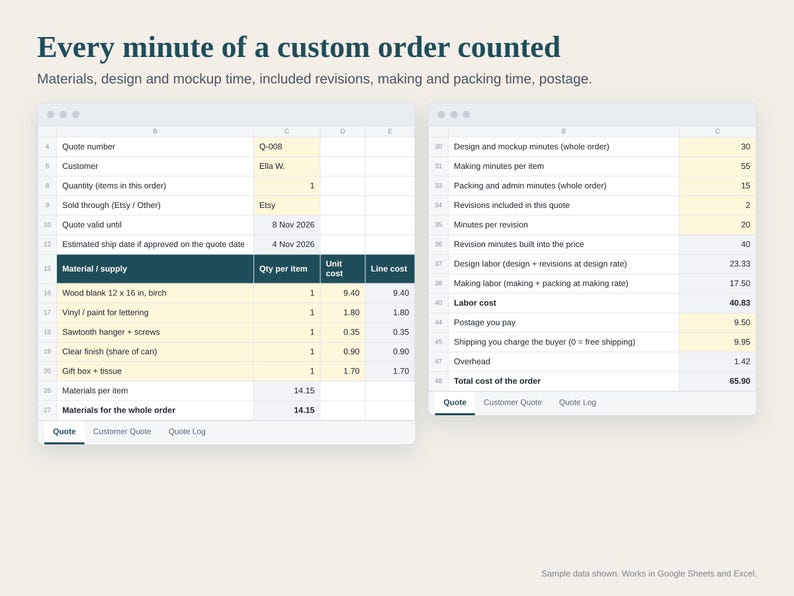
Task: Open Quote Log tab in right window
Action: coord(577,402)
